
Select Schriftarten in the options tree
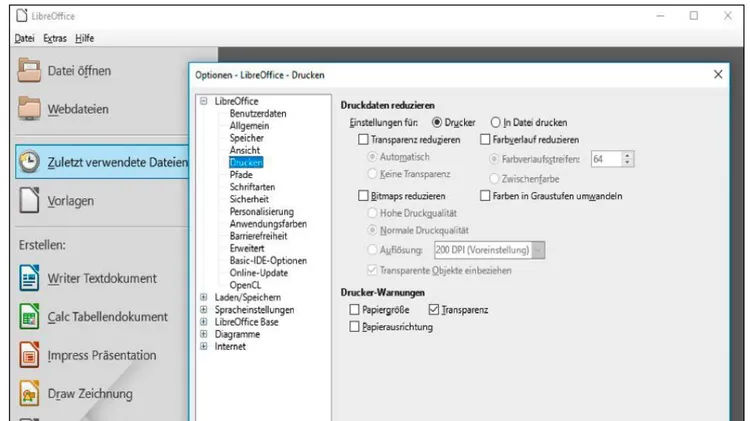tap(252, 187)
